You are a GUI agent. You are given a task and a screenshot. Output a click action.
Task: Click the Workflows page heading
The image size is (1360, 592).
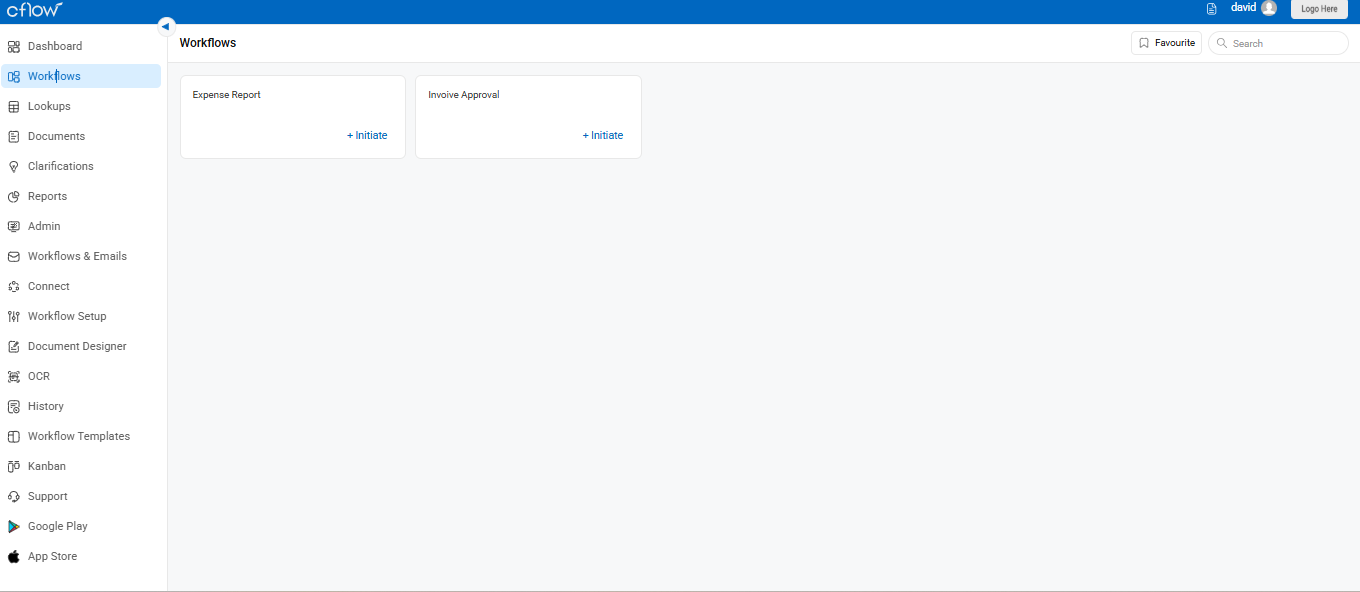[208, 43]
